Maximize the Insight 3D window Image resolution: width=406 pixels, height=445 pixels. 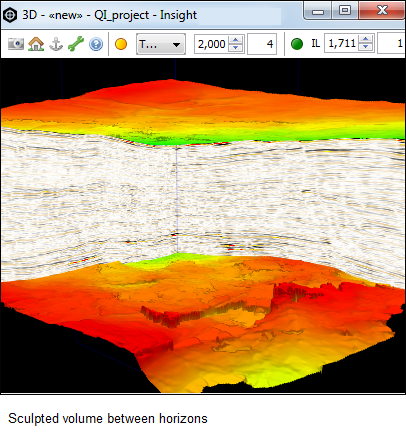click(x=345, y=10)
